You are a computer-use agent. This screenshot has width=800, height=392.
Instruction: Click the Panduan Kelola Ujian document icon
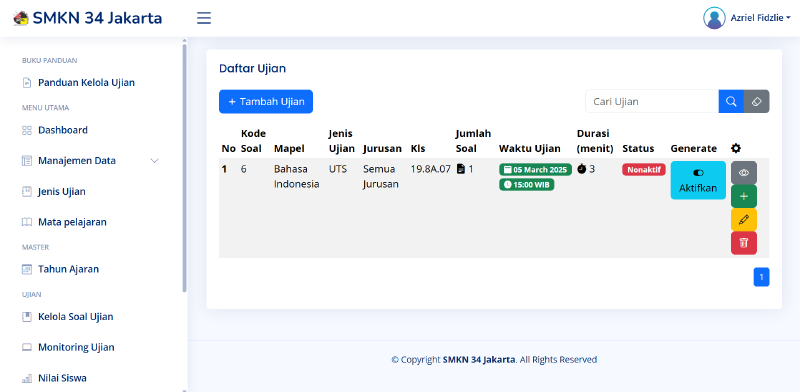(x=27, y=83)
